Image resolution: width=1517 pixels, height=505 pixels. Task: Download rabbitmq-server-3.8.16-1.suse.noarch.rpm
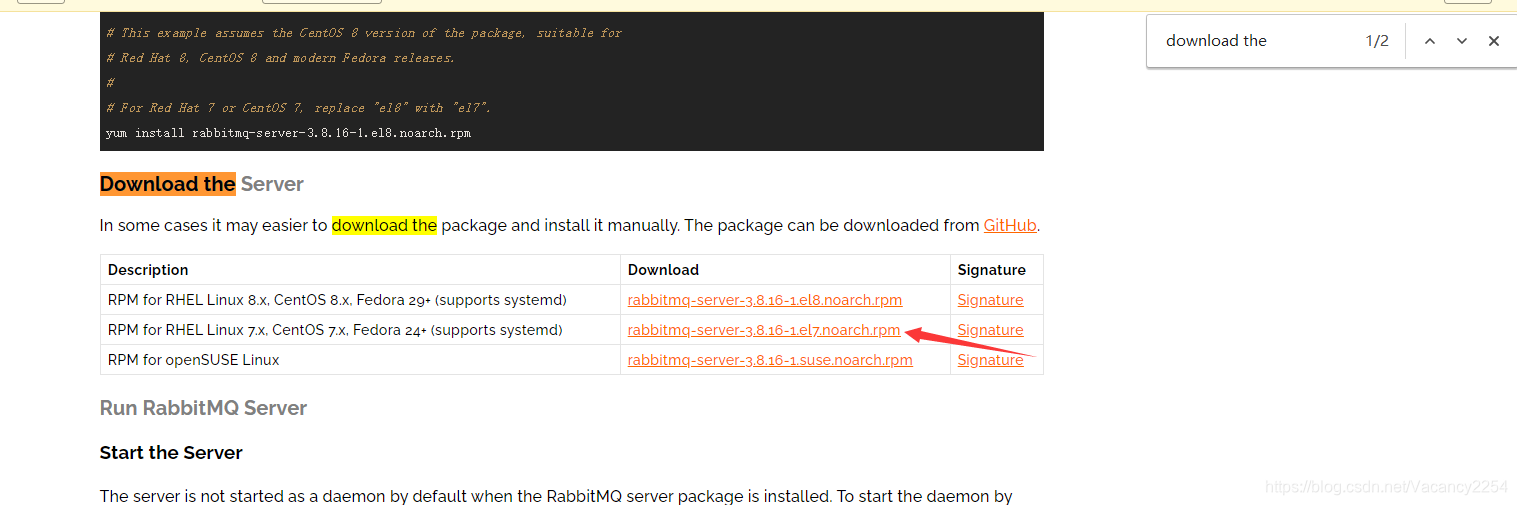tap(770, 360)
